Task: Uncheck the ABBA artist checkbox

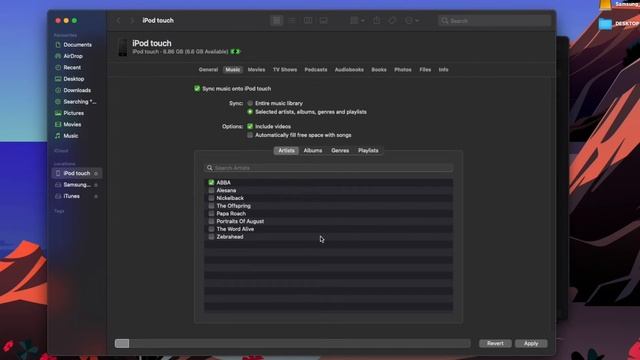Action: [x=211, y=182]
